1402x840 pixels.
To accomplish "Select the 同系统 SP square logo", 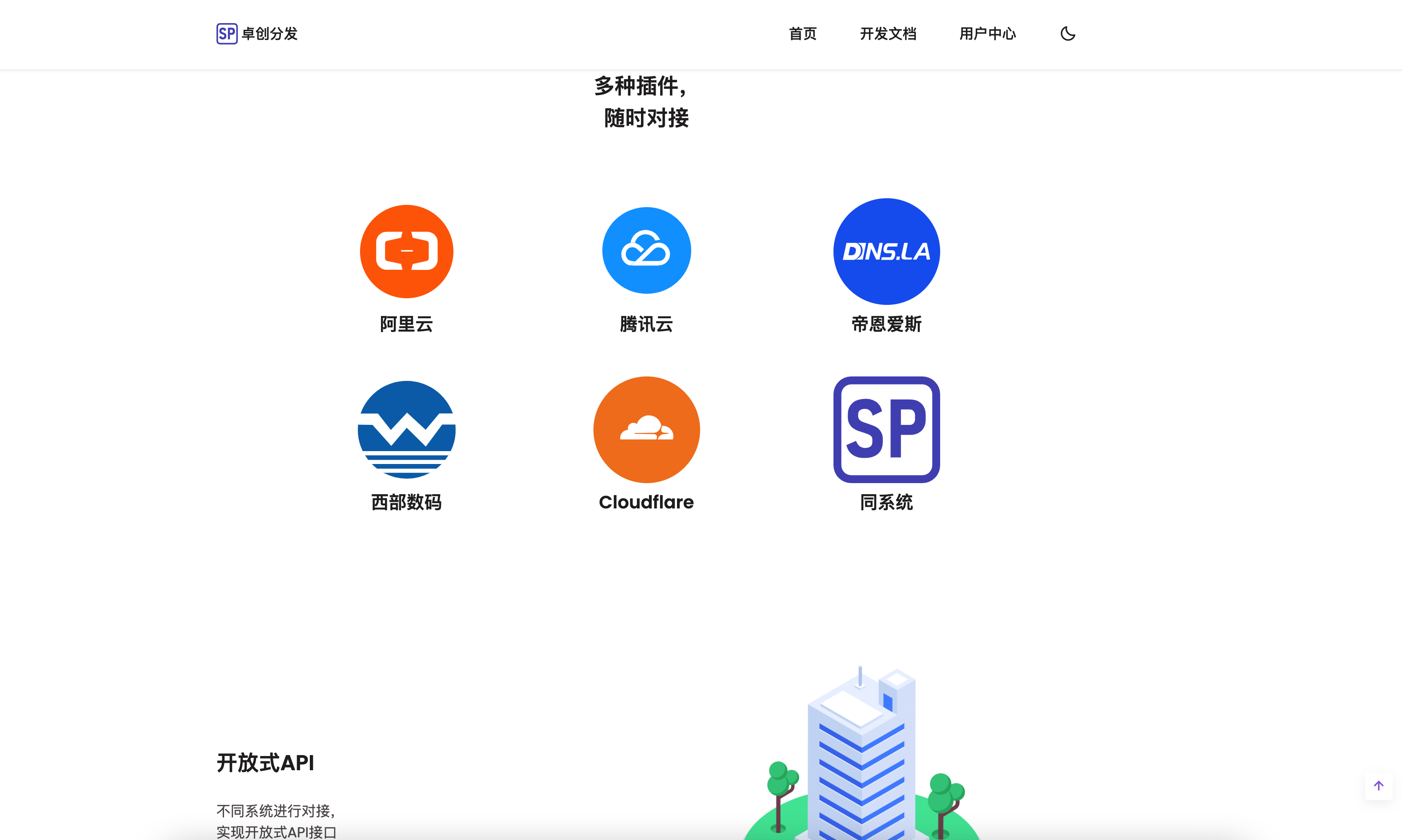I will tap(886, 430).
